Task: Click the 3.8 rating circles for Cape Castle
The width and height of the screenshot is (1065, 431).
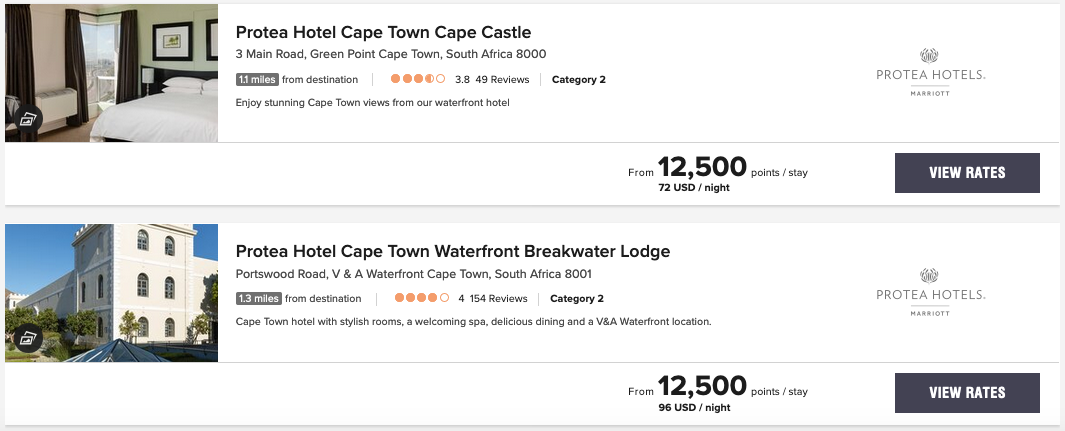Action: coord(418,79)
